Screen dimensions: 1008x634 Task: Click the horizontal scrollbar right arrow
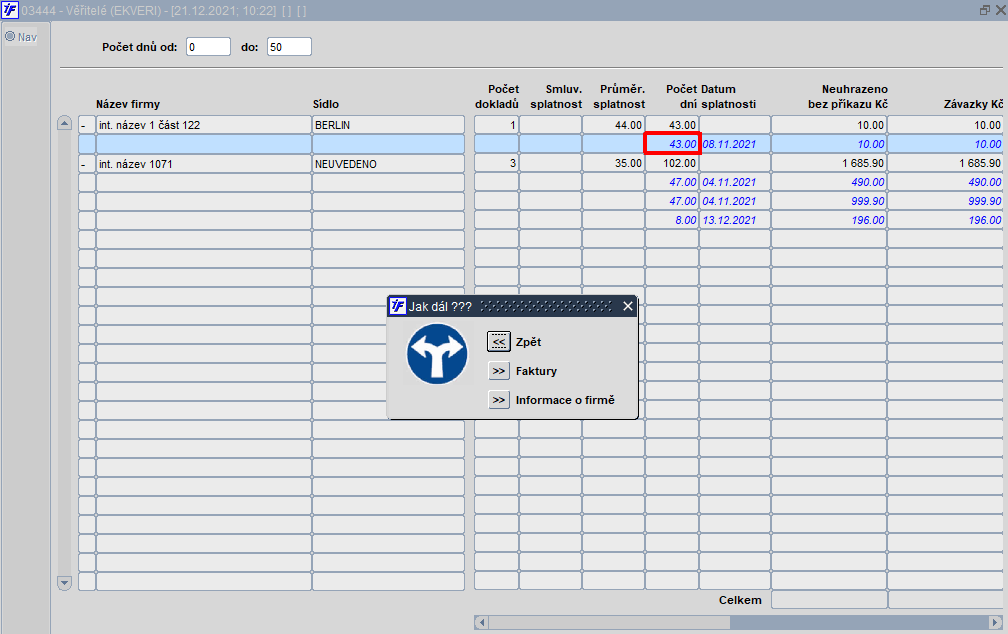click(995, 622)
